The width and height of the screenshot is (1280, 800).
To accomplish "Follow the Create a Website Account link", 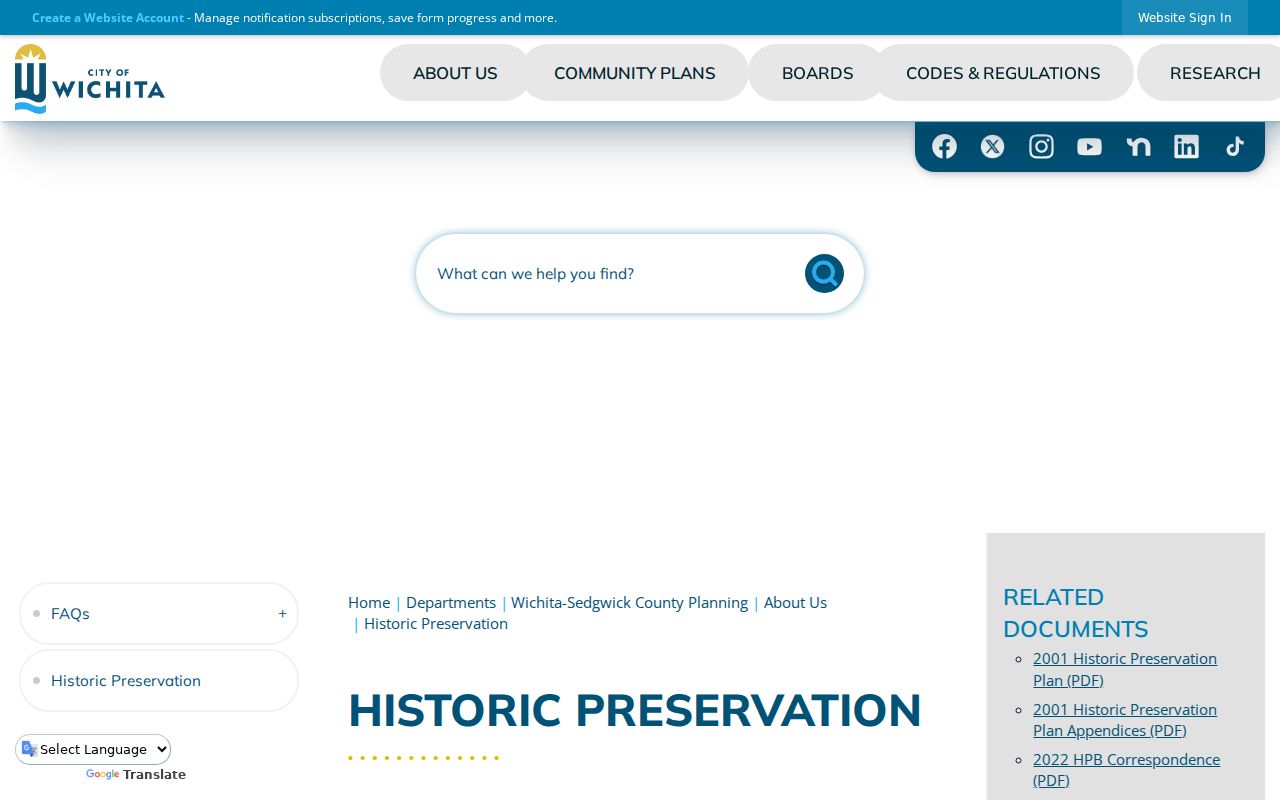I will coord(108,18).
